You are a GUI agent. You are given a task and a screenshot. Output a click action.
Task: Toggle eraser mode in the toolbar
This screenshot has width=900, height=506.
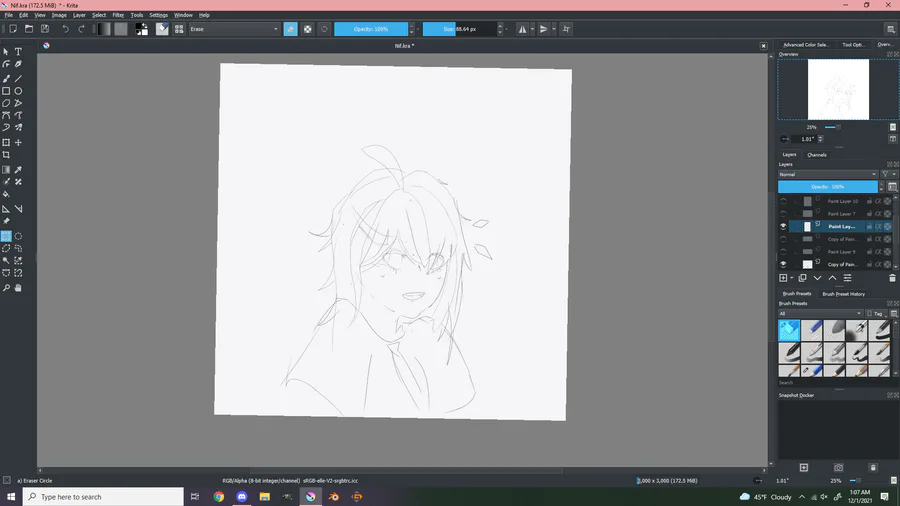point(290,29)
